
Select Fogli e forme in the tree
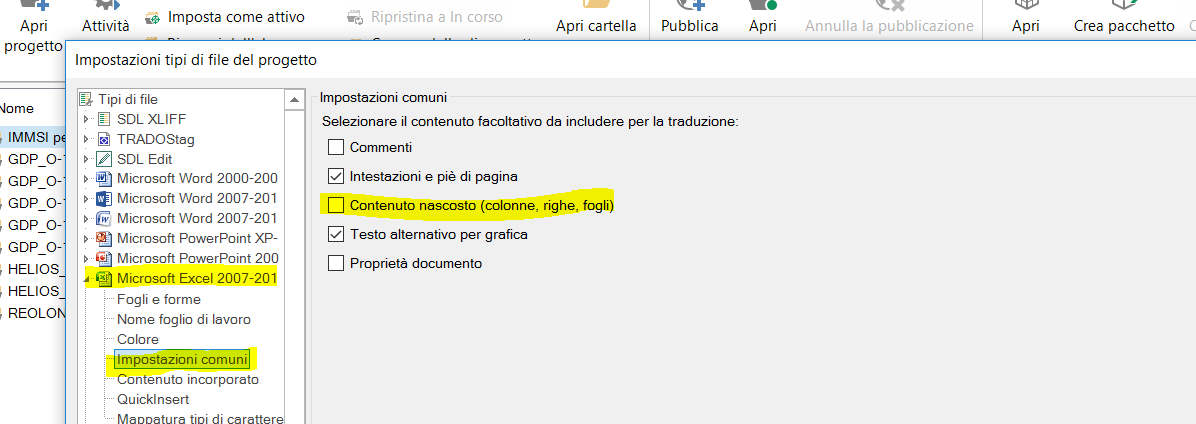(159, 299)
